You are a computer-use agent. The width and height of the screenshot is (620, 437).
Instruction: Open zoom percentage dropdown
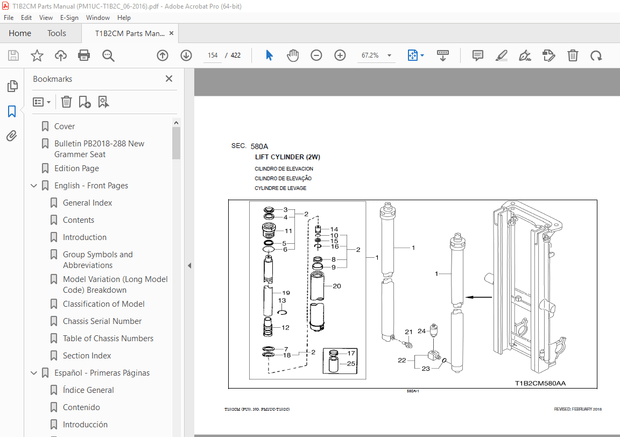point(389,55)
